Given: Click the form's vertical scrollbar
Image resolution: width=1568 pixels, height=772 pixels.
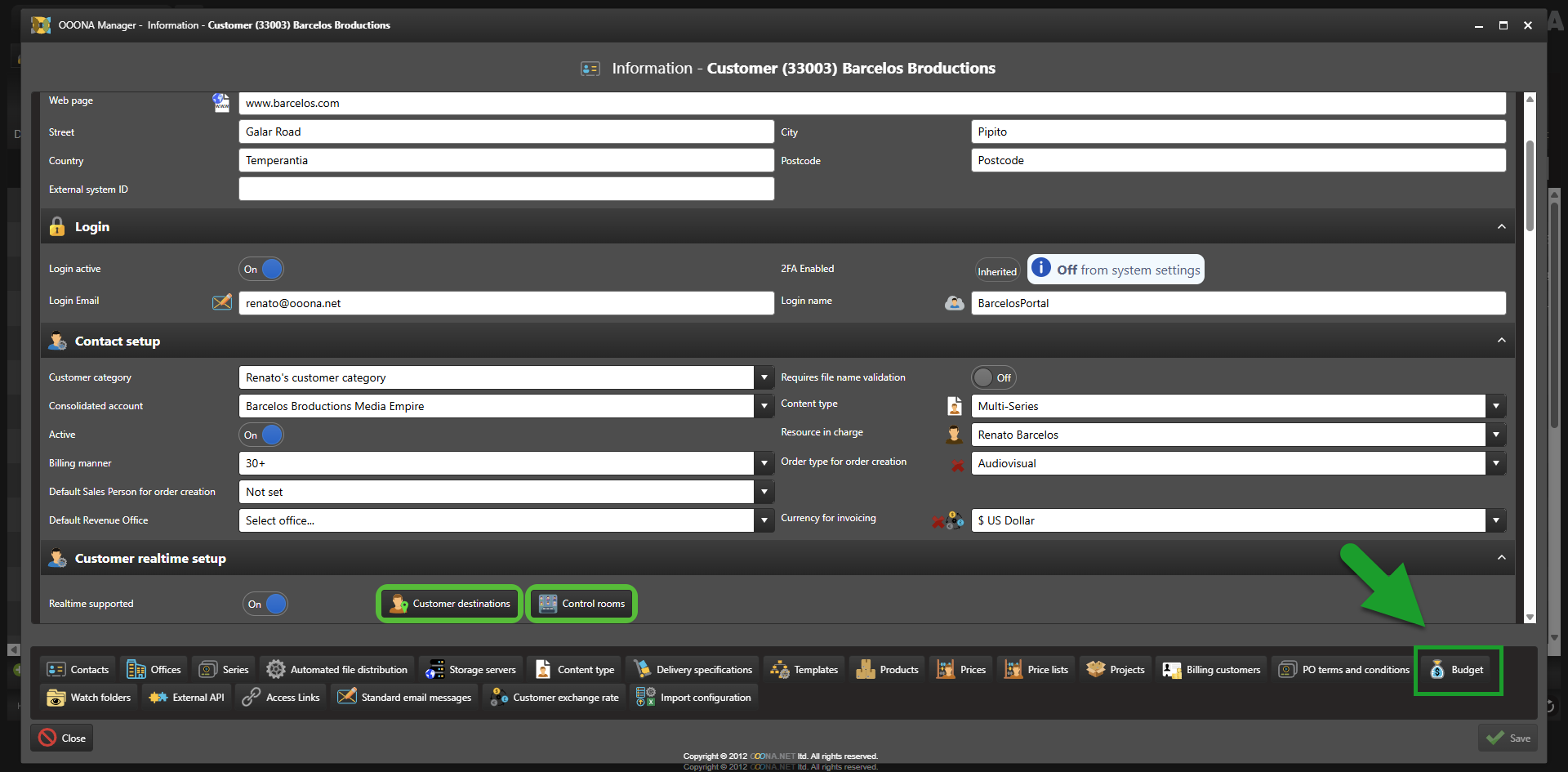Looking at the screenshot, I should (x=1530, y=186).
